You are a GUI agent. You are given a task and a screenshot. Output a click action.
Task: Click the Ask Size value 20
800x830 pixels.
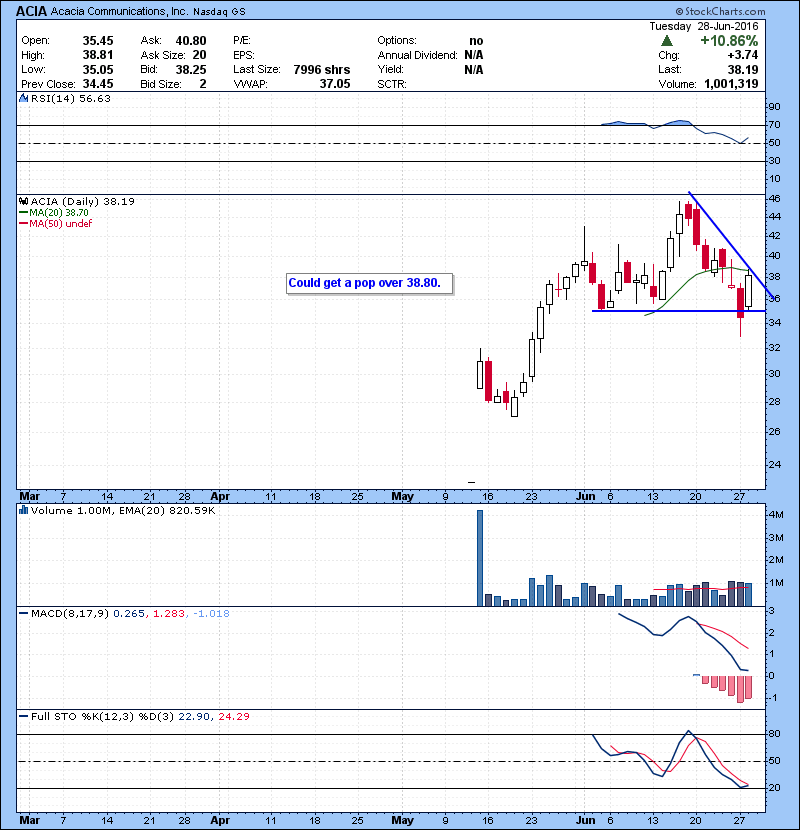pos(200,55)
